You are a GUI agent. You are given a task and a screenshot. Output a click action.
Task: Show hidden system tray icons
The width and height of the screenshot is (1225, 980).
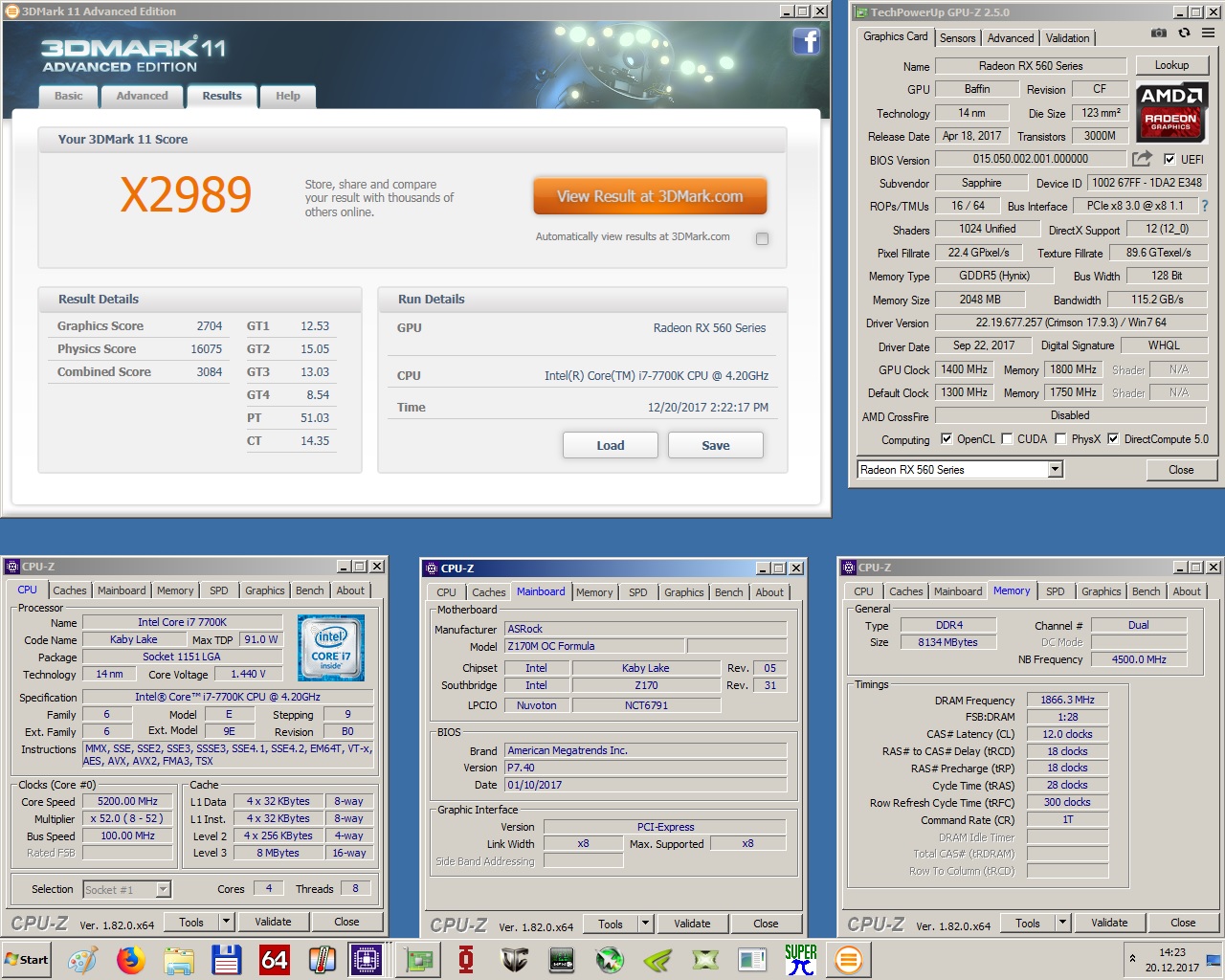point(1133,959)
